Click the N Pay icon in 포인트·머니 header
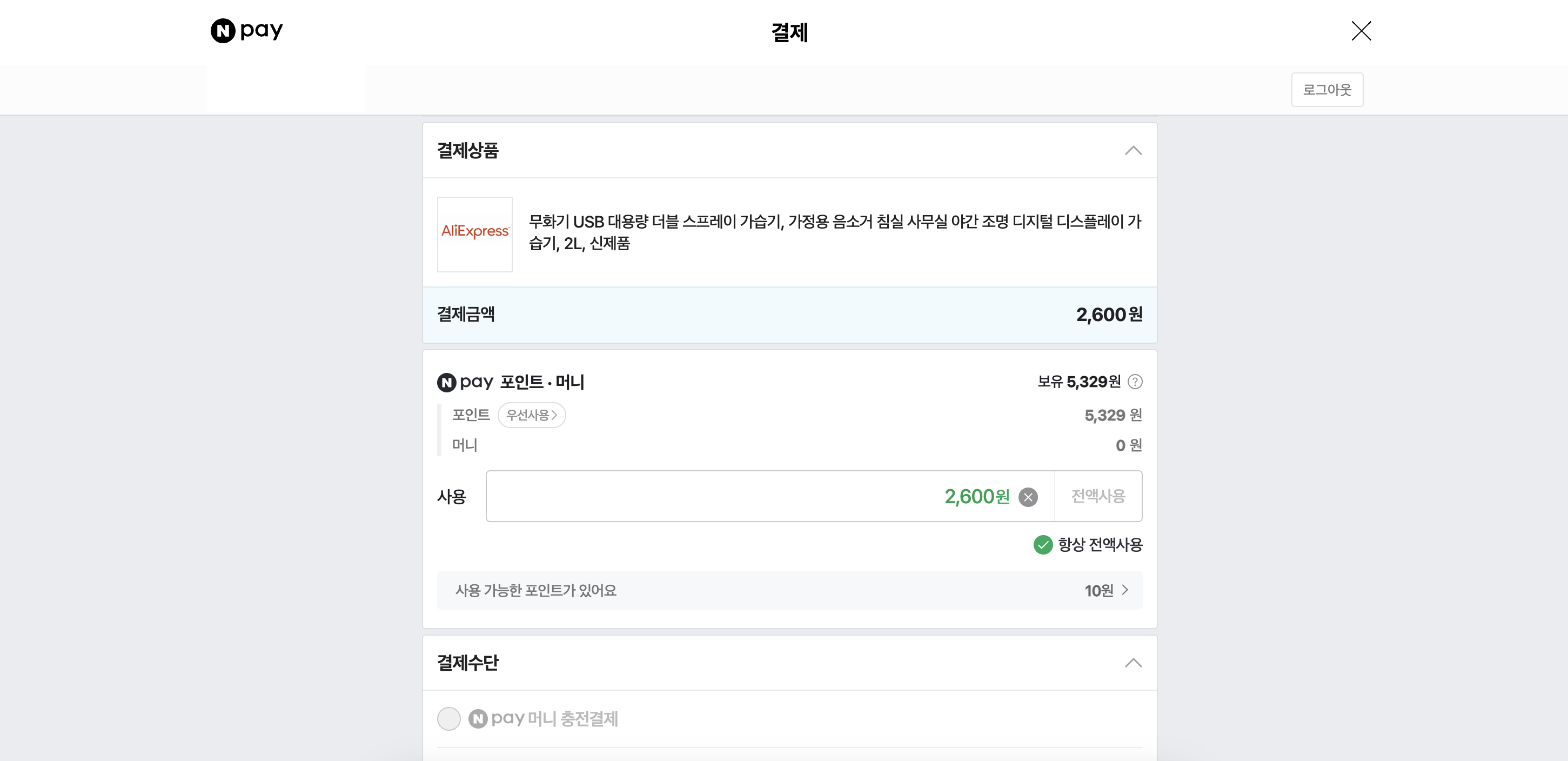 448,382
